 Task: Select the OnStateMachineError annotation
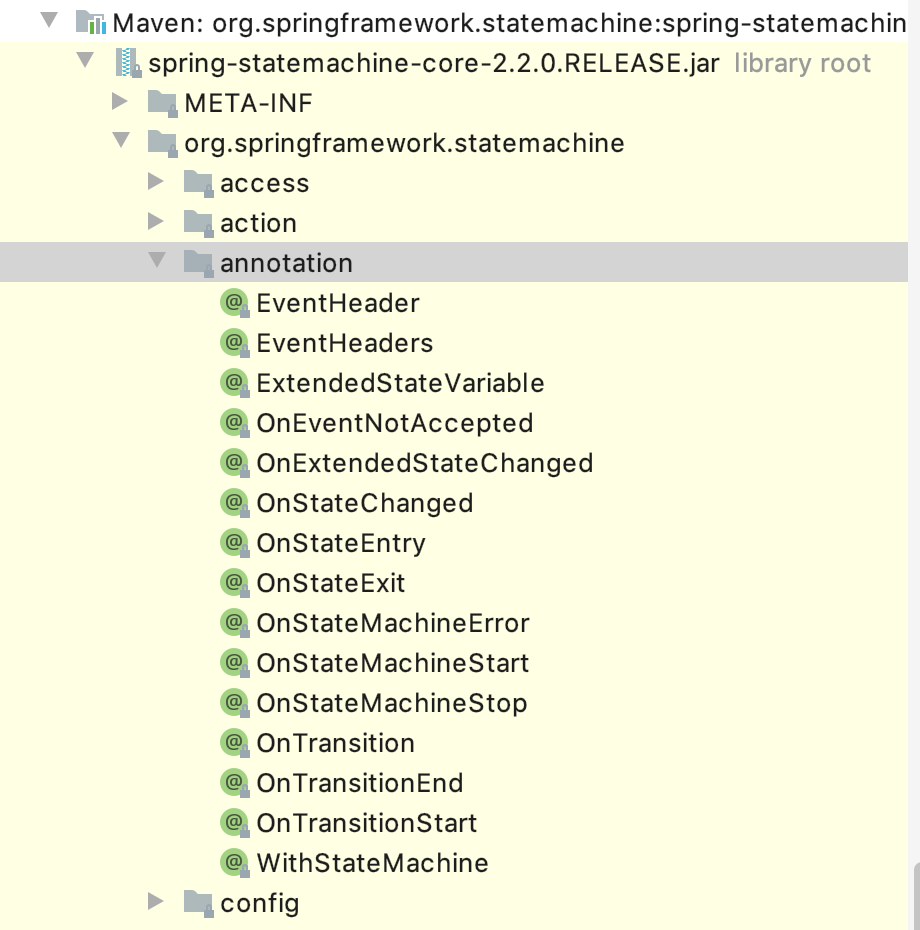tap(393, 623)
